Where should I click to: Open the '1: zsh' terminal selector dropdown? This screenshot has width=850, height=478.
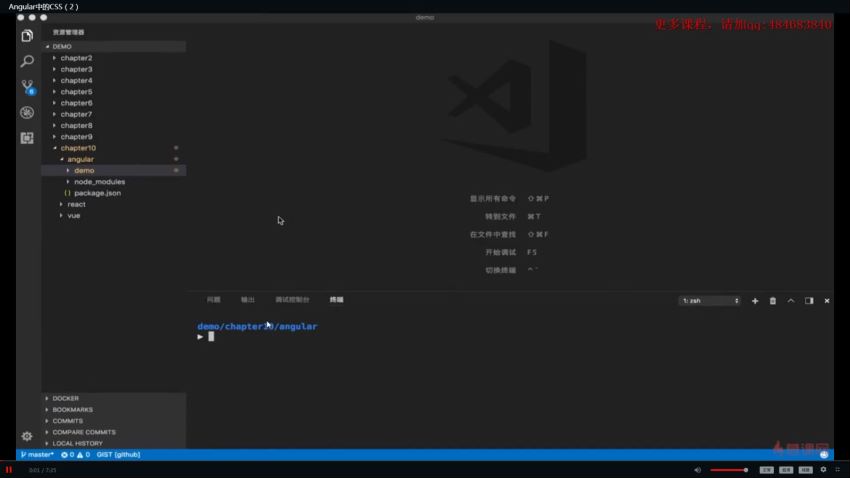point(710,301)
